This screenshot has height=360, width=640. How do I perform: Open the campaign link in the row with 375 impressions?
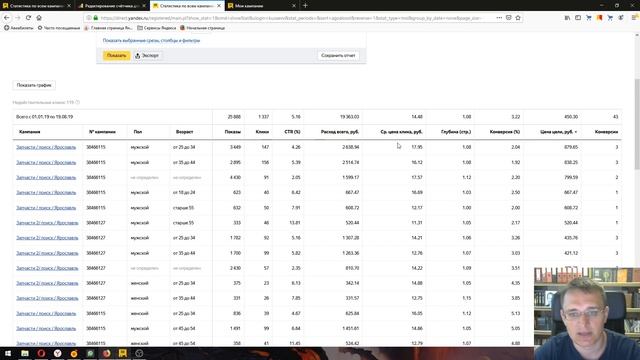(x=47, y=283)
